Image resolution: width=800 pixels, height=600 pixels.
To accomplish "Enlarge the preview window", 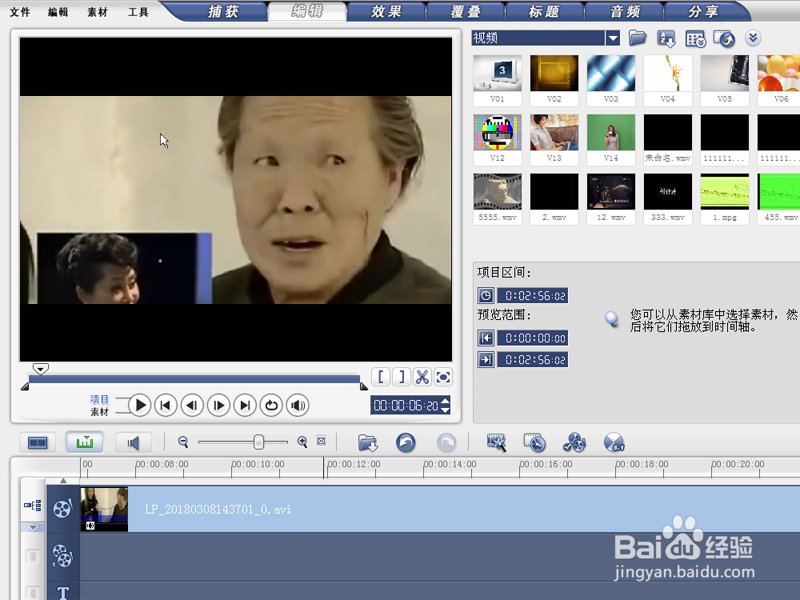I will 443,377.
